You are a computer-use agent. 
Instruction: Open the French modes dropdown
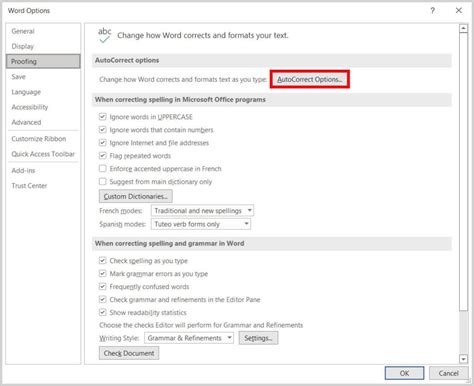coord(202,211)
